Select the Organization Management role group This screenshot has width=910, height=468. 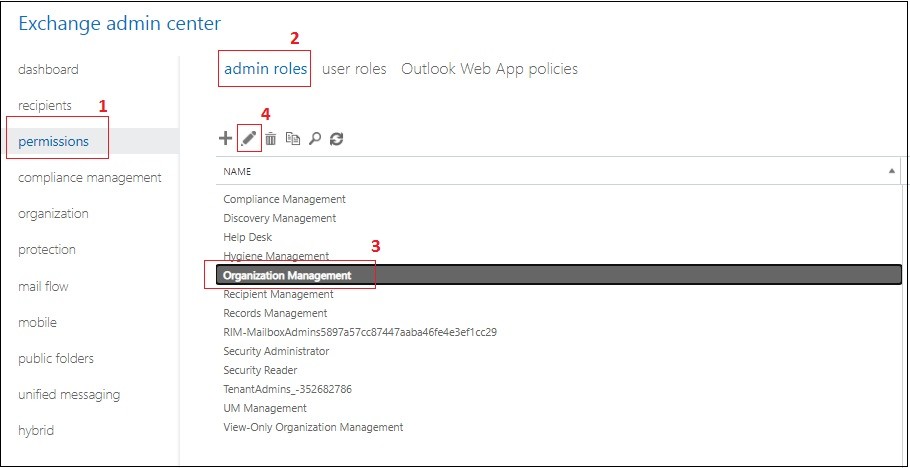click(288, 275)
